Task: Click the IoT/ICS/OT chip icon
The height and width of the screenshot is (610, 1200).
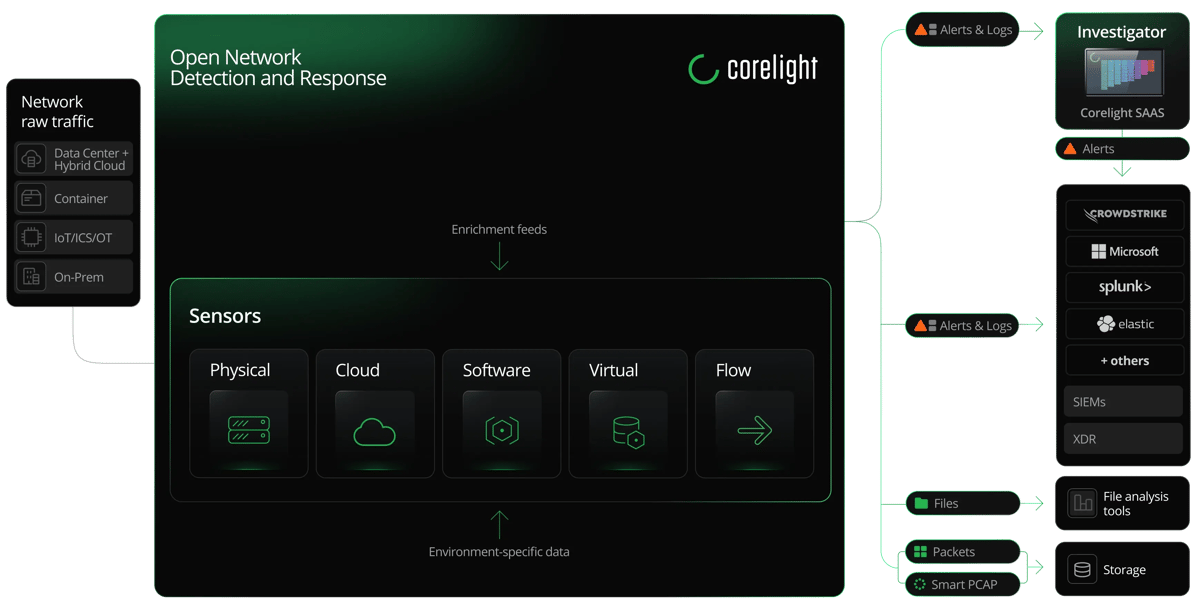Action: (31, 238)
